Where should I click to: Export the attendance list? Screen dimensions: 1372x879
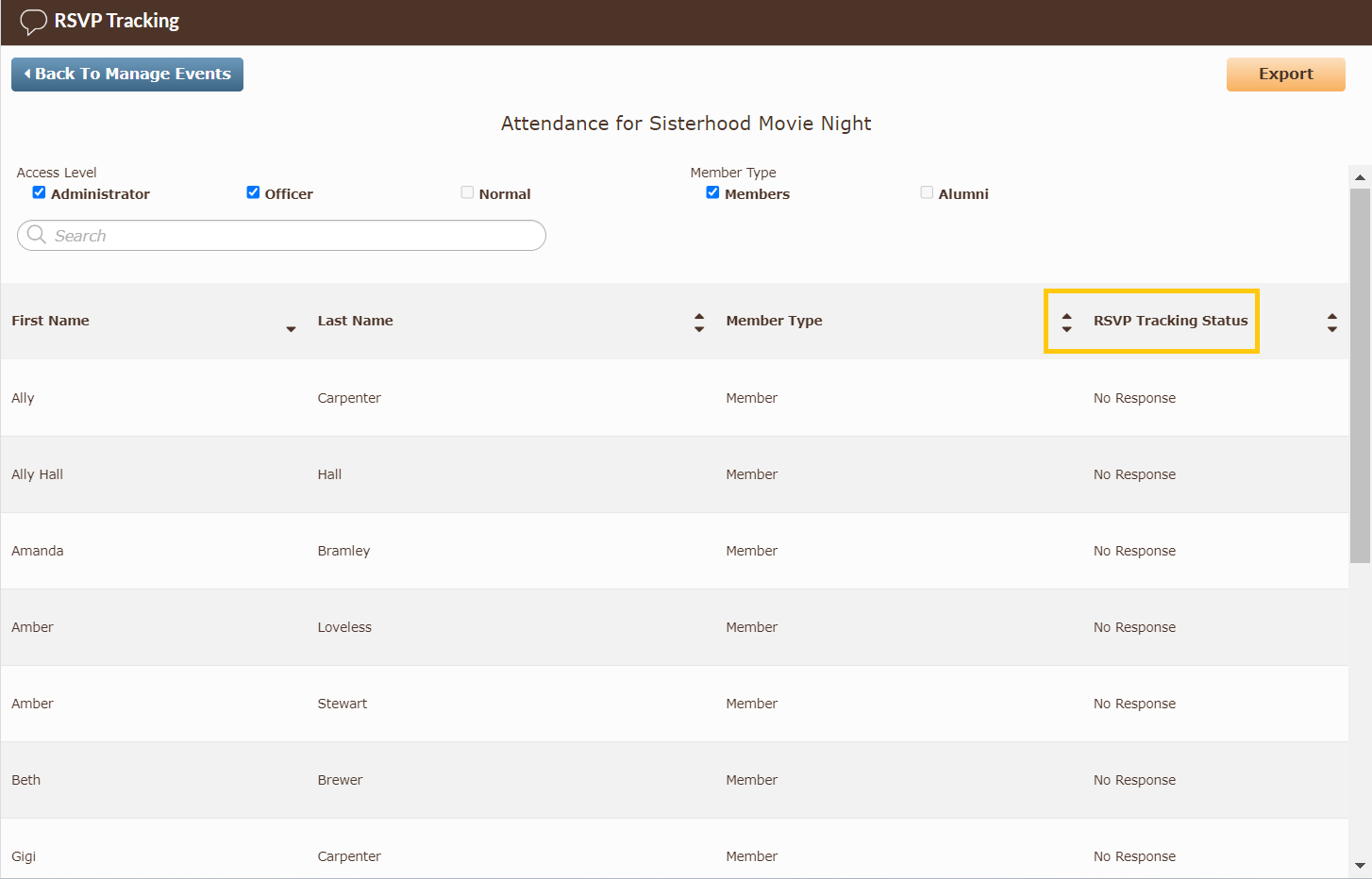(x=1285, y=75)
